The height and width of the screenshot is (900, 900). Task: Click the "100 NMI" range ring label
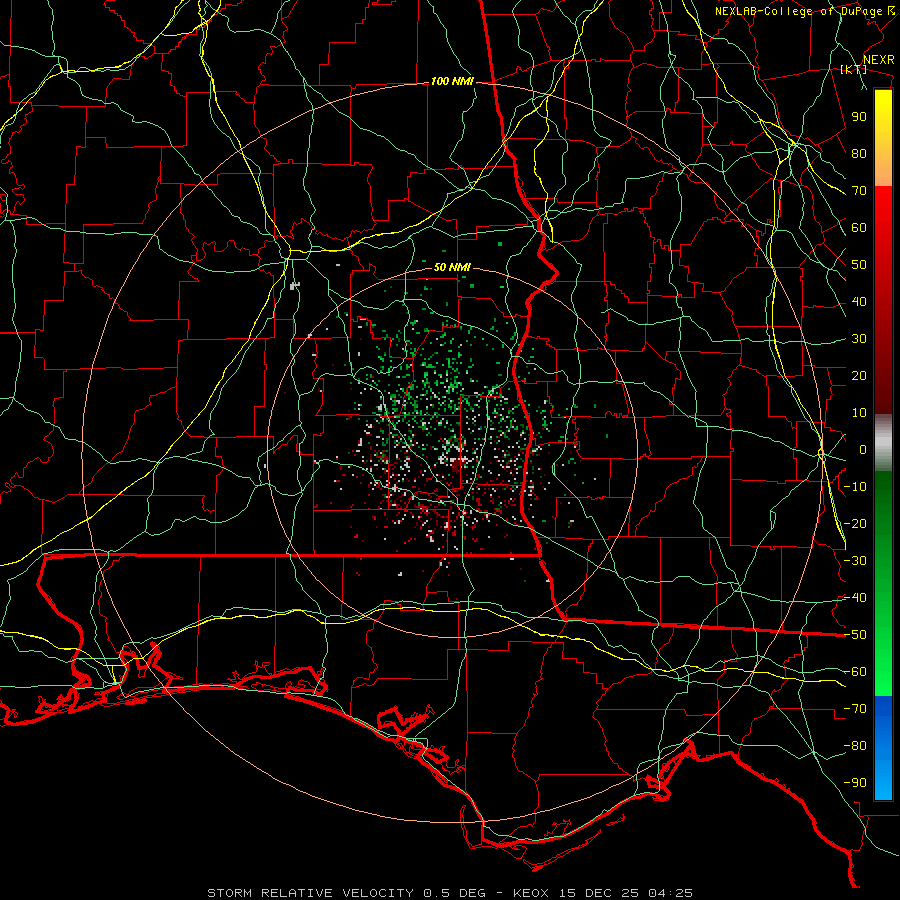coord(452,82)
